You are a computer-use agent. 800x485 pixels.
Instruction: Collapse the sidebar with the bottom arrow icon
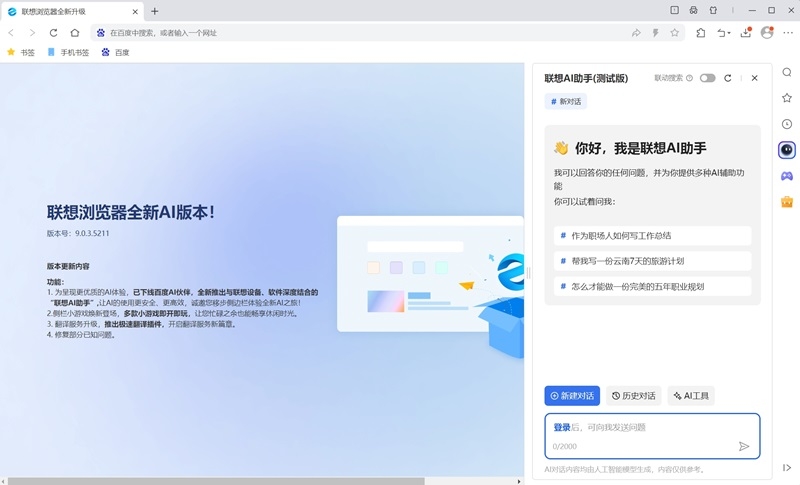tap(787, 468)
